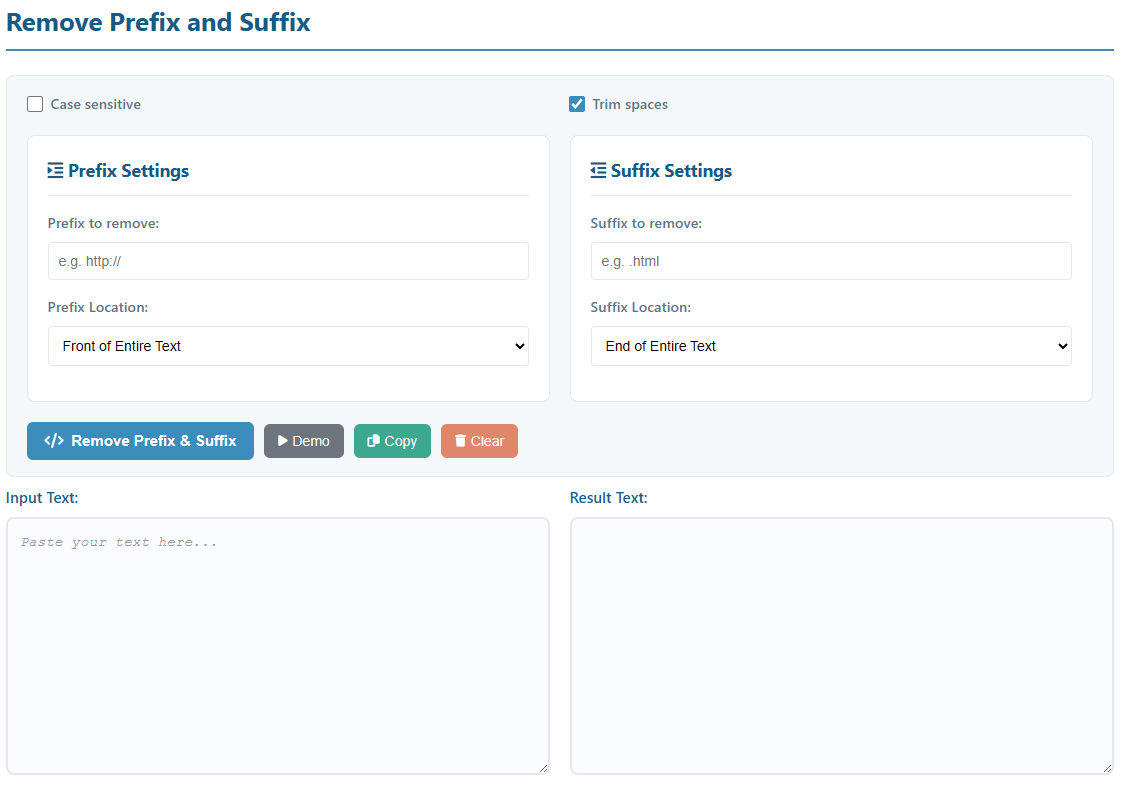Enable the Case sensitive checkbox

pyautogui.click(x=35, y=104)
